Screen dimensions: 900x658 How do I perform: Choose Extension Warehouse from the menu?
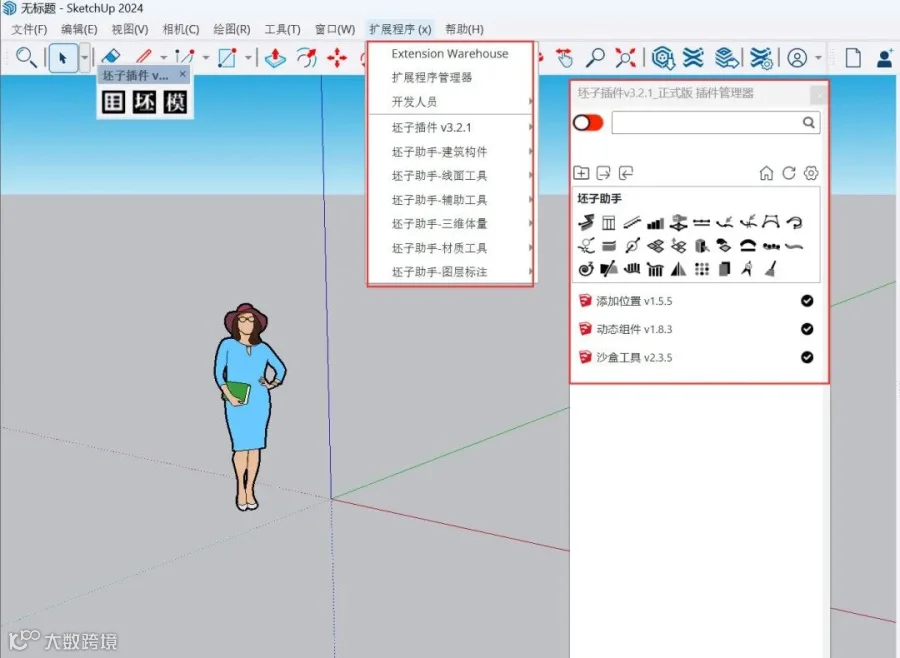(450, 53)
